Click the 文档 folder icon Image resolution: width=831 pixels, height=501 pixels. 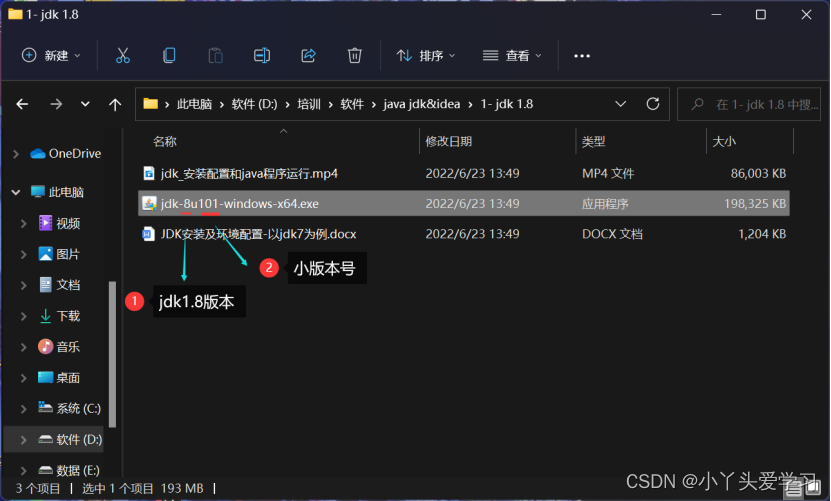(46, 285)
